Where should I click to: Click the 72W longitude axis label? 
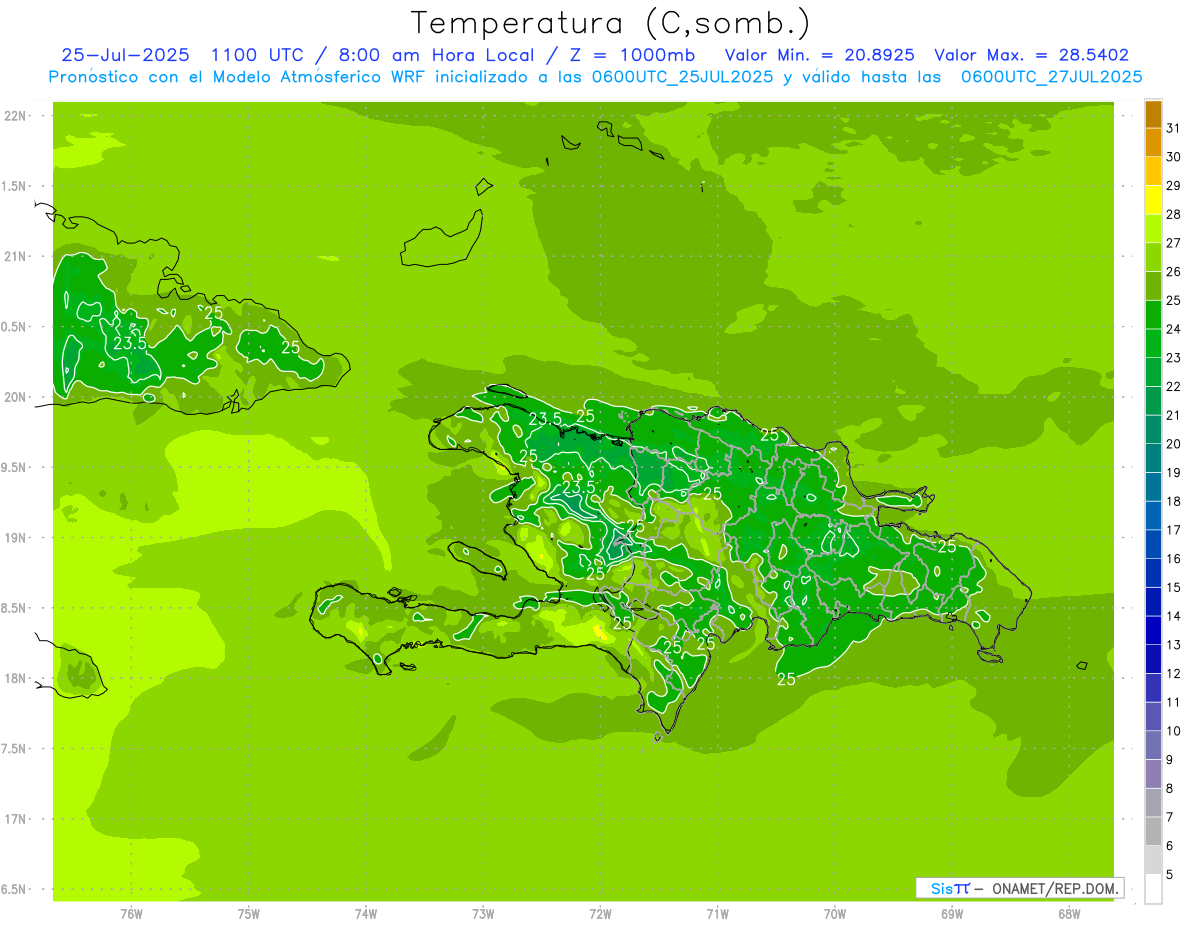pyautogui.click(x=600, y=914)
